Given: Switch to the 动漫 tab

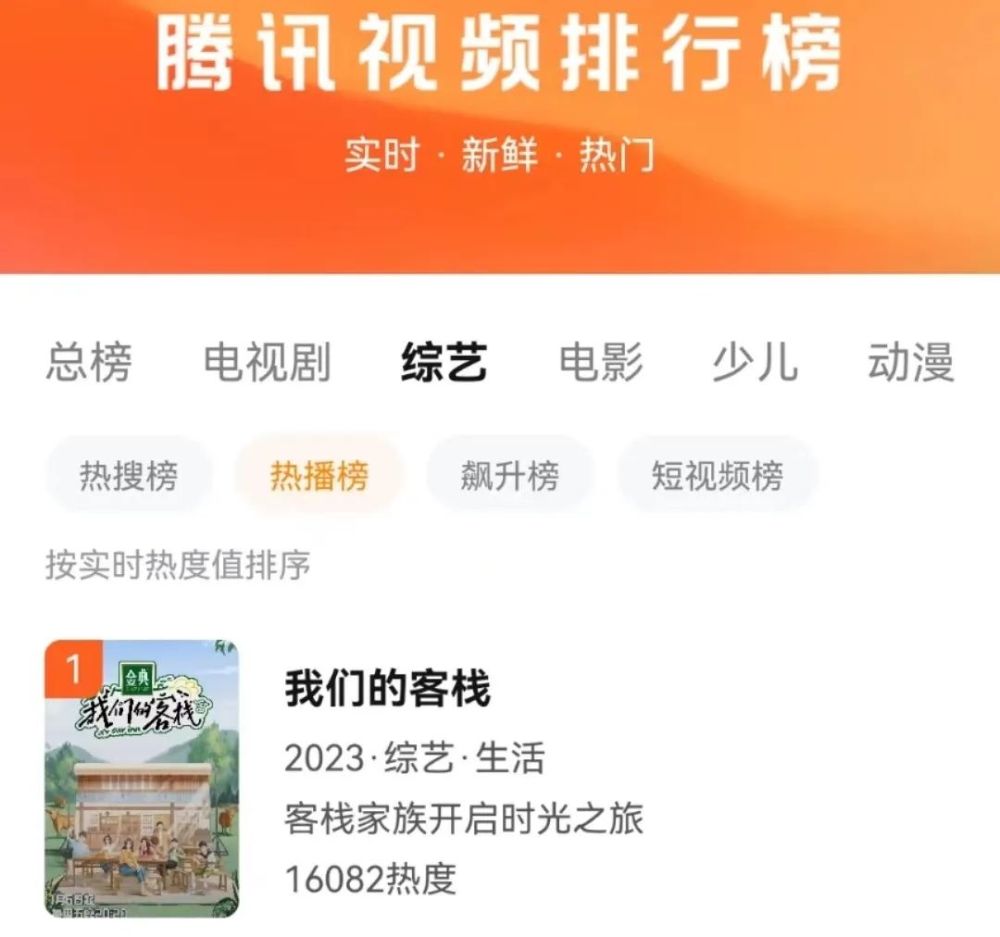Looking at the screenshot, I should coord(911,362).
